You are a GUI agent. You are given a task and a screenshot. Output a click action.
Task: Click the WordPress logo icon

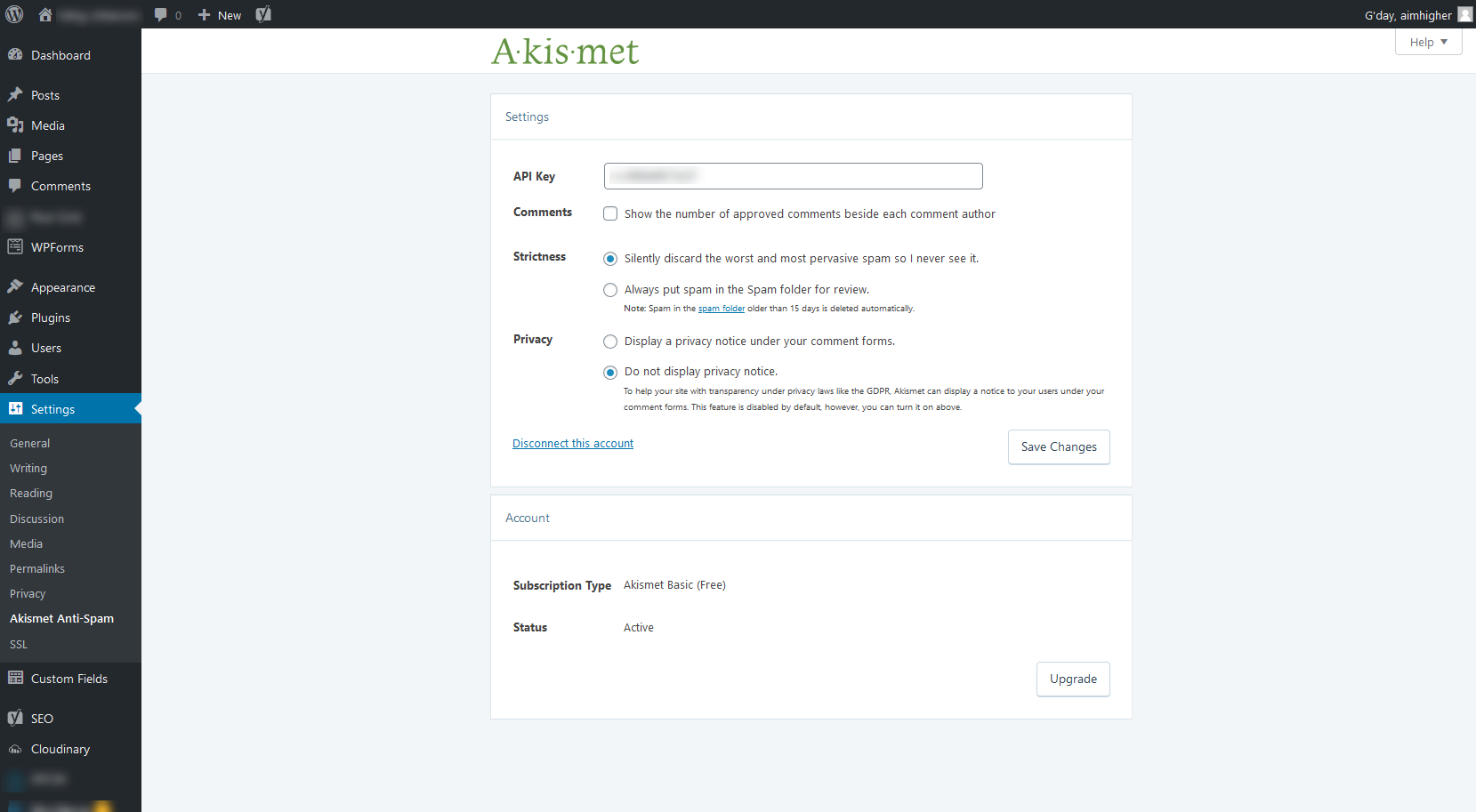tap(14, 14)
